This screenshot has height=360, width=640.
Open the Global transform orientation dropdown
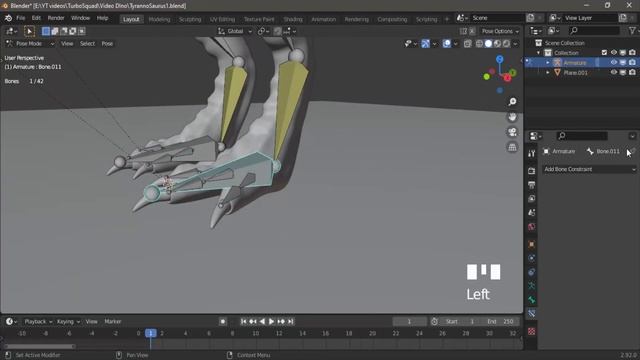tap(235, 31)
